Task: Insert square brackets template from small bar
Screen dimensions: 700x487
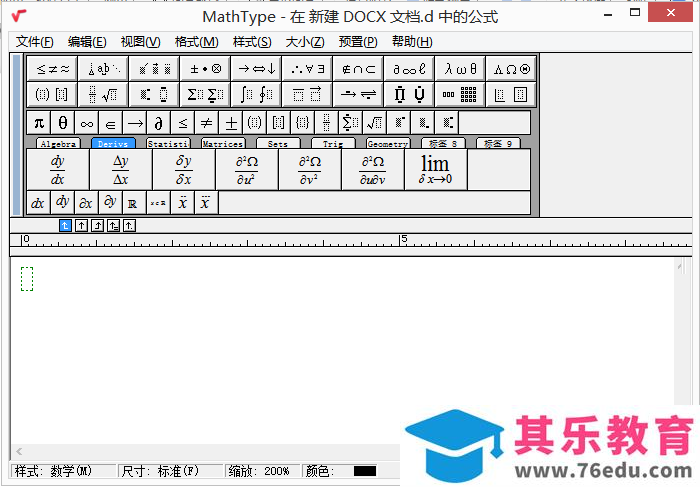Action: coord(279,123)
